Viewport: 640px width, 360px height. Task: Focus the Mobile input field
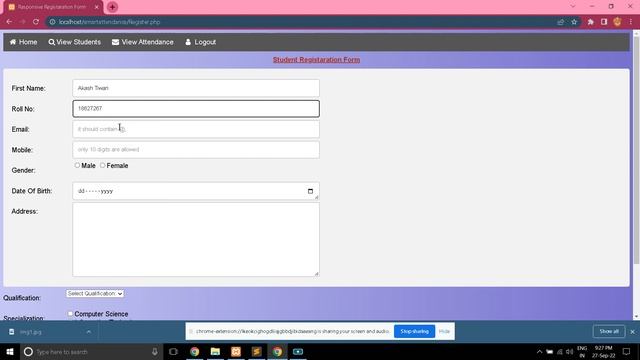coord(196,149)
